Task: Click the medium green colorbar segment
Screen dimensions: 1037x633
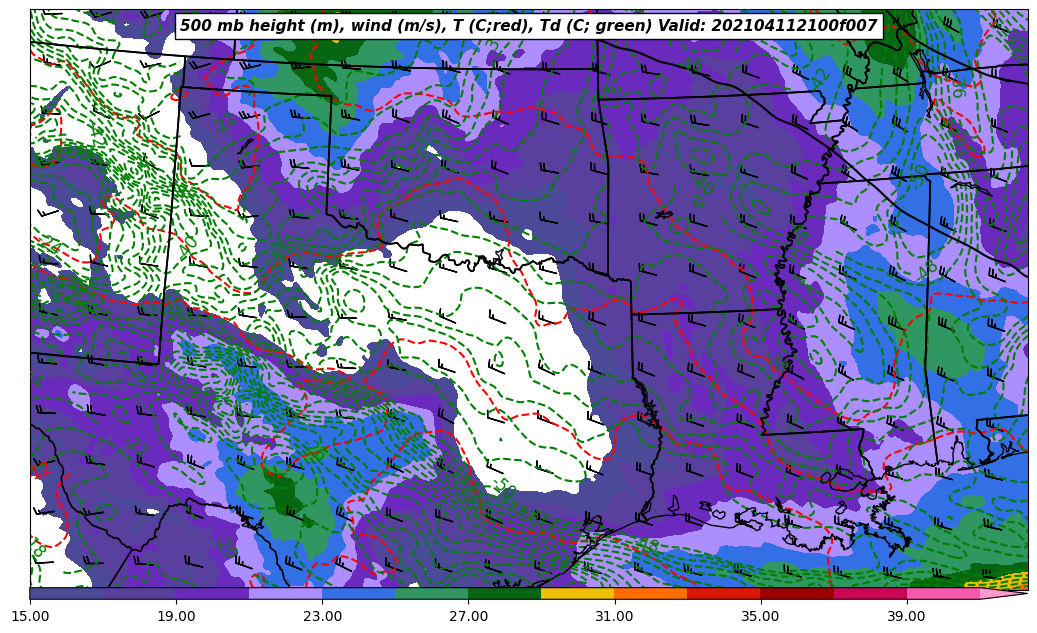Action: pyautogui.click(x=431, y=593)
